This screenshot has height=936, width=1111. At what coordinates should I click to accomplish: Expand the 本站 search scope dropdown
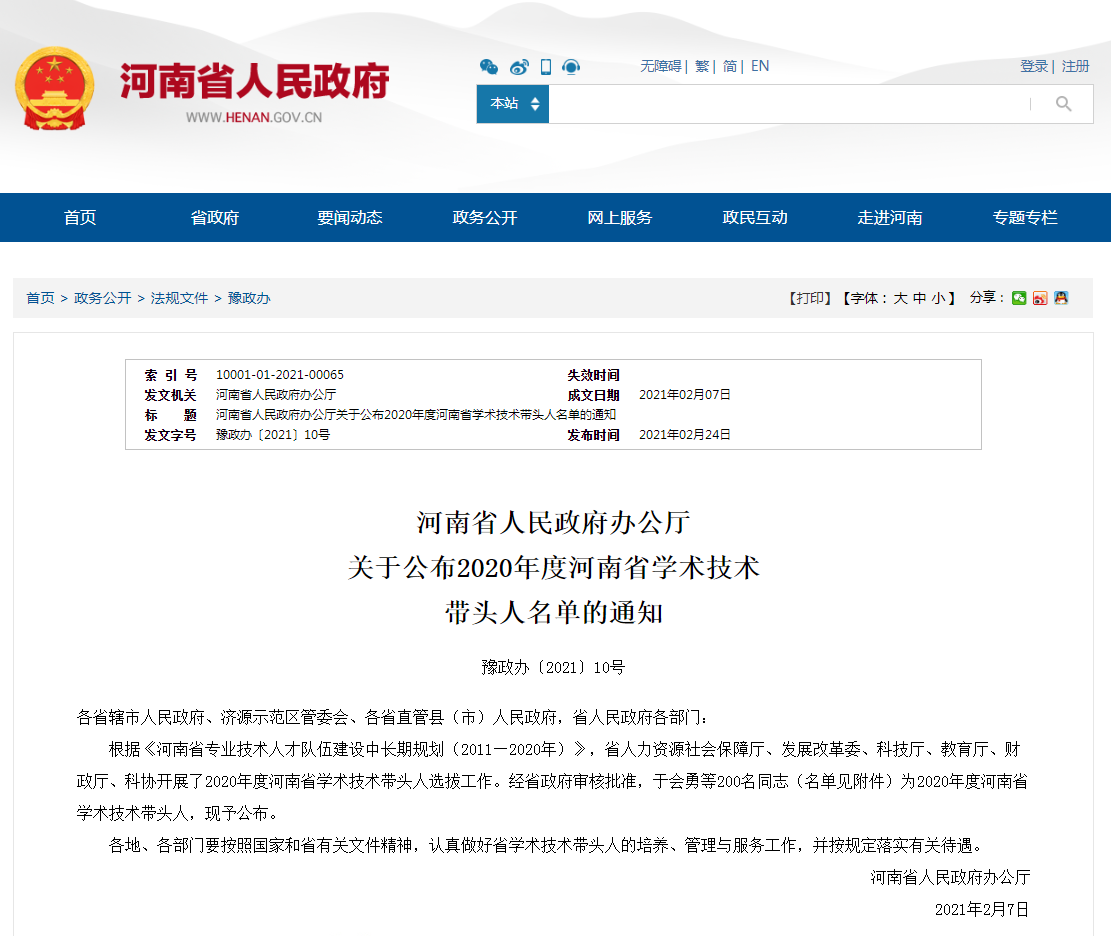click(513, 104)
